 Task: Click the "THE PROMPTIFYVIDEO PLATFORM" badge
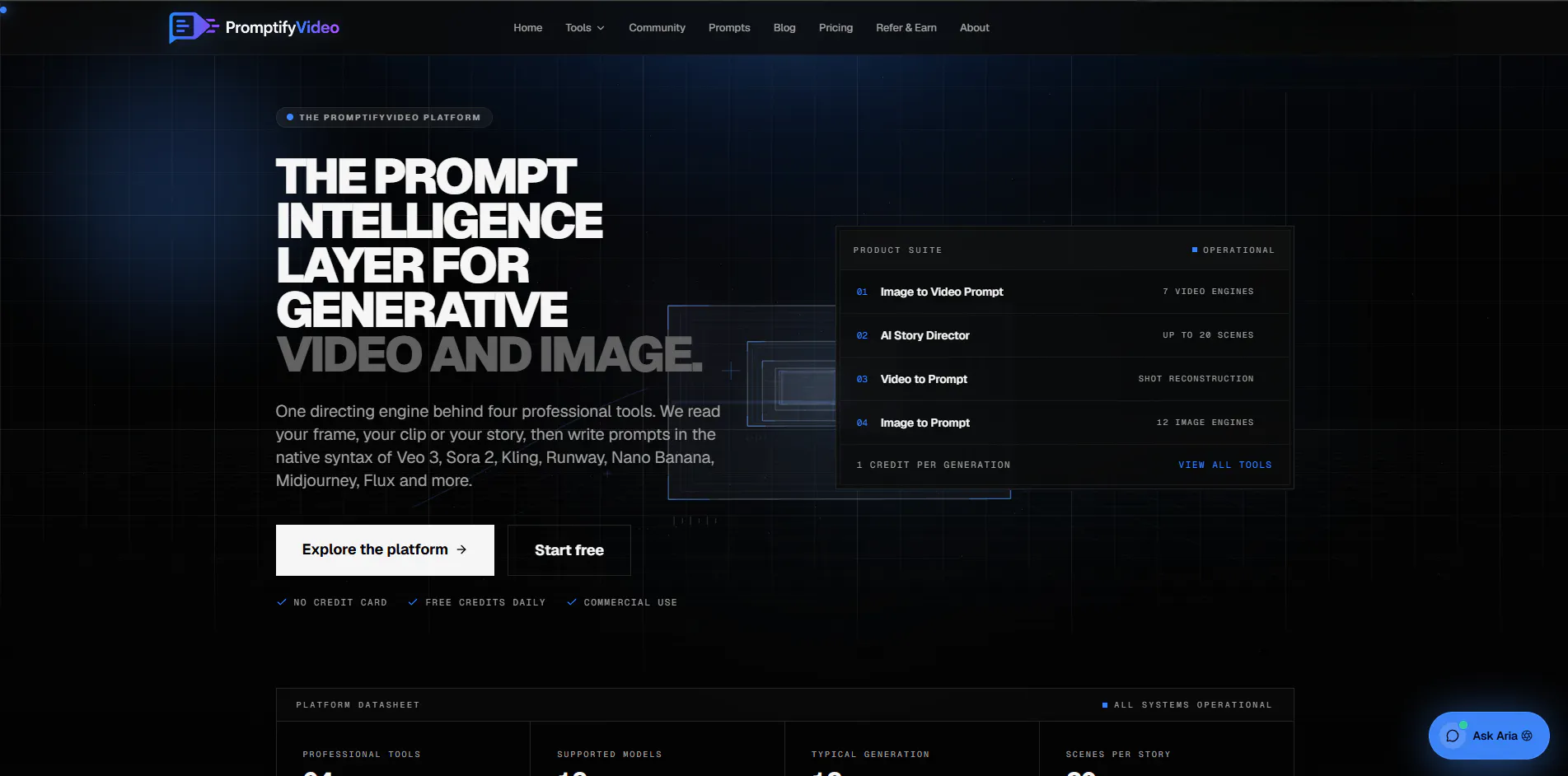pyautogui.click(x=384, y=117)
